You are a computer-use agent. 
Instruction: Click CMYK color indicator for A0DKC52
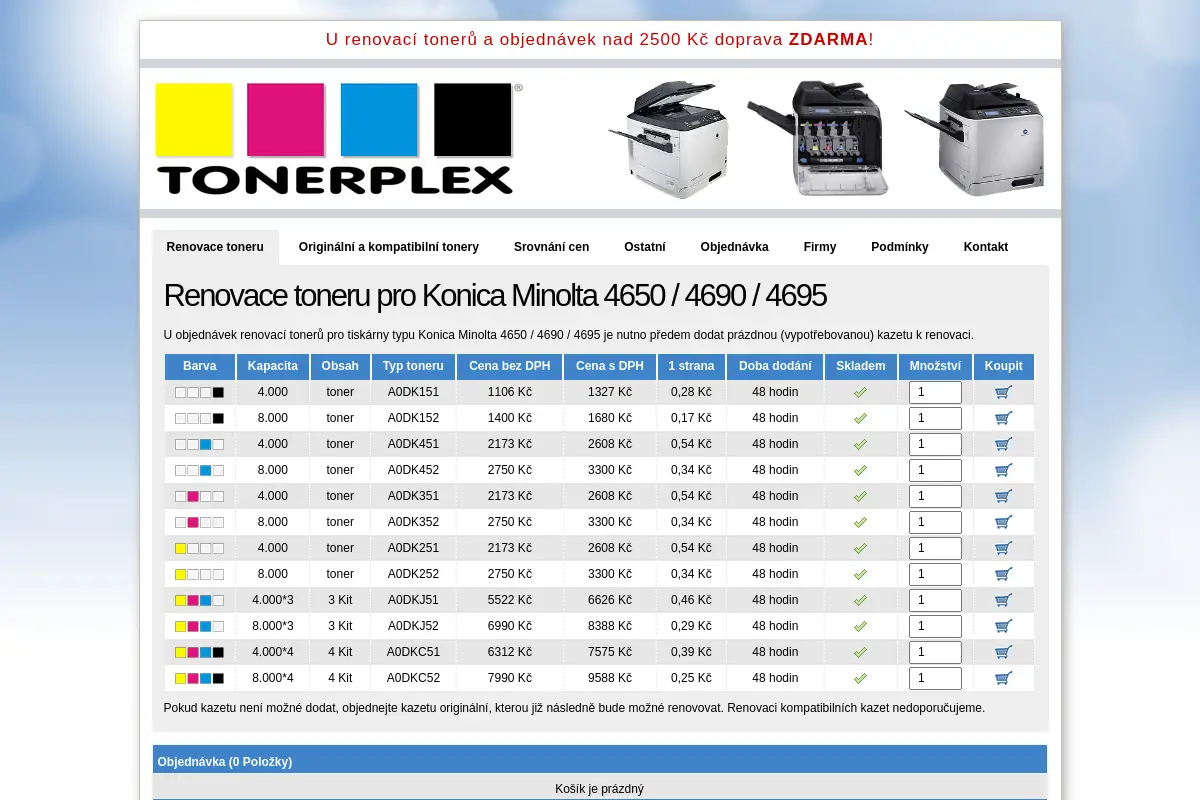click(x=199, y=678)
